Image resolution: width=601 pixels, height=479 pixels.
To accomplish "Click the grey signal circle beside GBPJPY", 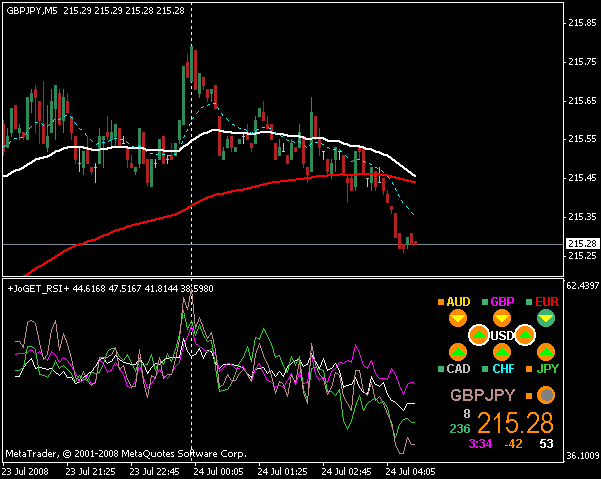I will click(x=546, y=395).
